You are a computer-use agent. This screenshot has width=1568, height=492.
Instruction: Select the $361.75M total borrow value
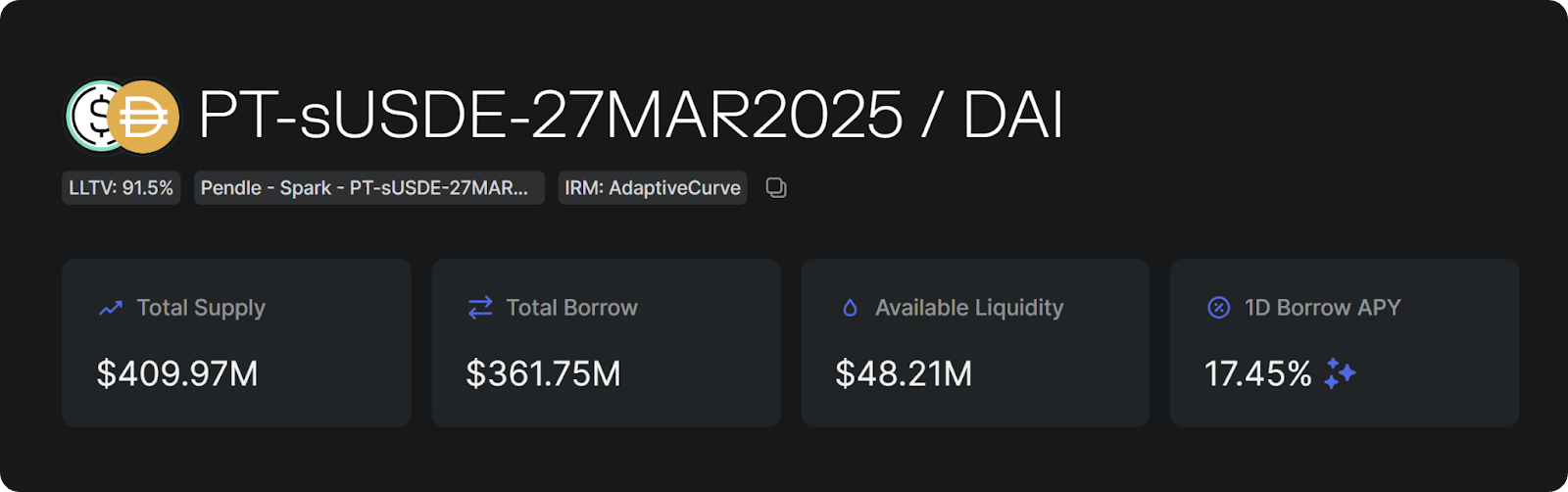tap(543, 373)
